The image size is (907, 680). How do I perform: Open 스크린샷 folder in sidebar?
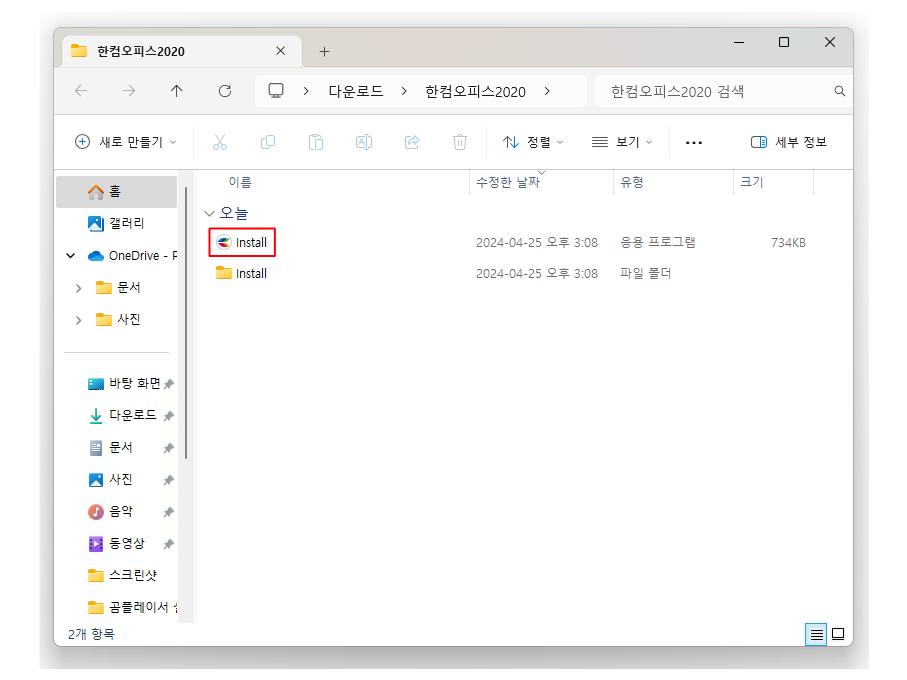tap(123, 575)
